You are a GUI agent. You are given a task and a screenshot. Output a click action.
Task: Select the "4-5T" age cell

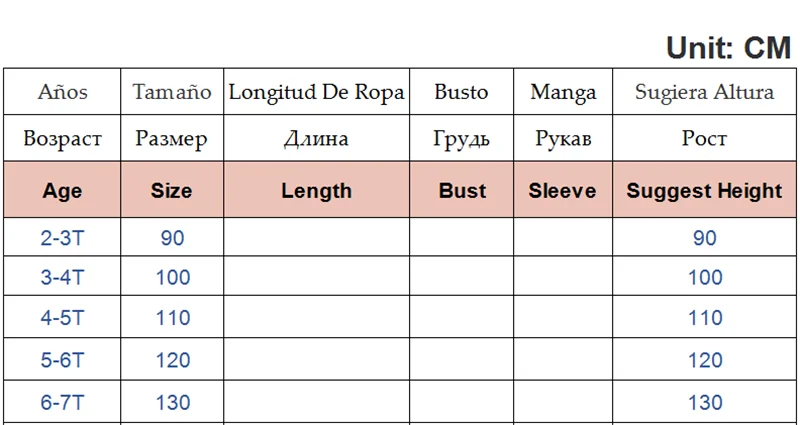[62, 318]
